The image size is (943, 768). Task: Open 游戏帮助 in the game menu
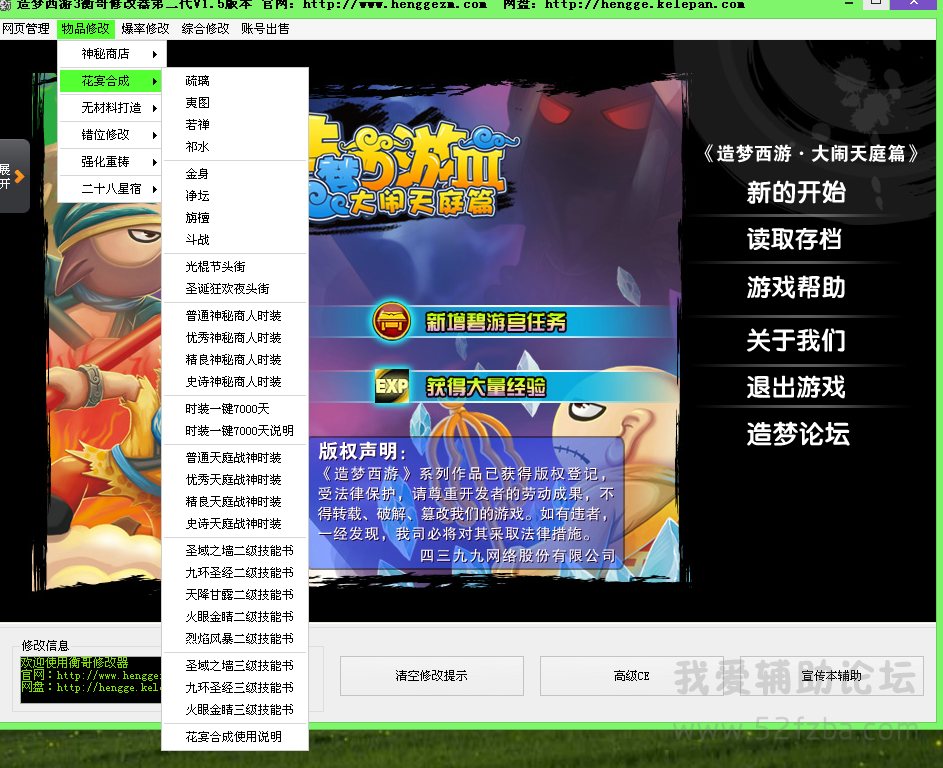796,287
